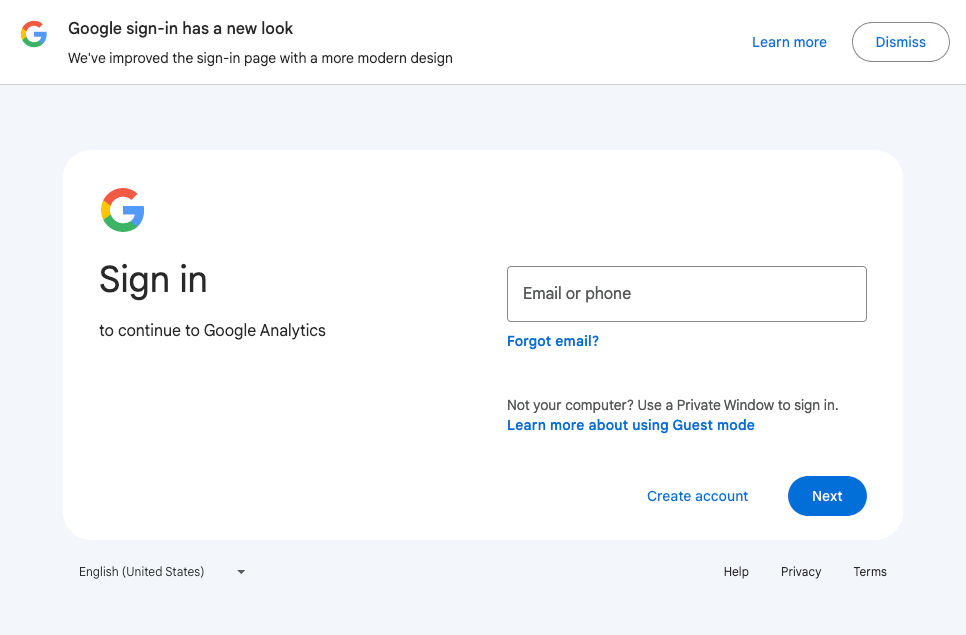Image resolution: width=966 pixels, height=635 pixels.
Task: Focus the Email or phone field
Action: pos(686,294)
